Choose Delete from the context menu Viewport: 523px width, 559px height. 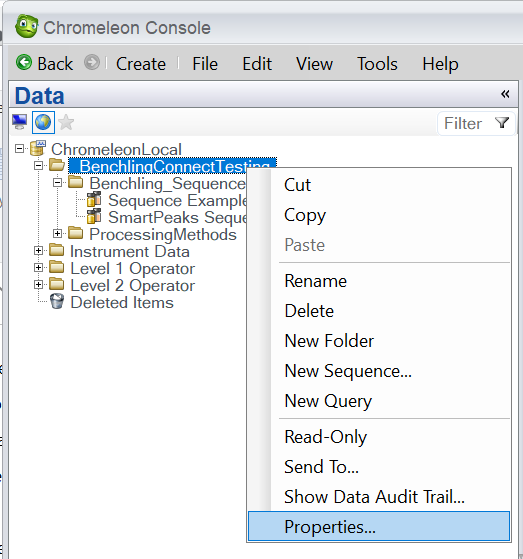[379, 311]
